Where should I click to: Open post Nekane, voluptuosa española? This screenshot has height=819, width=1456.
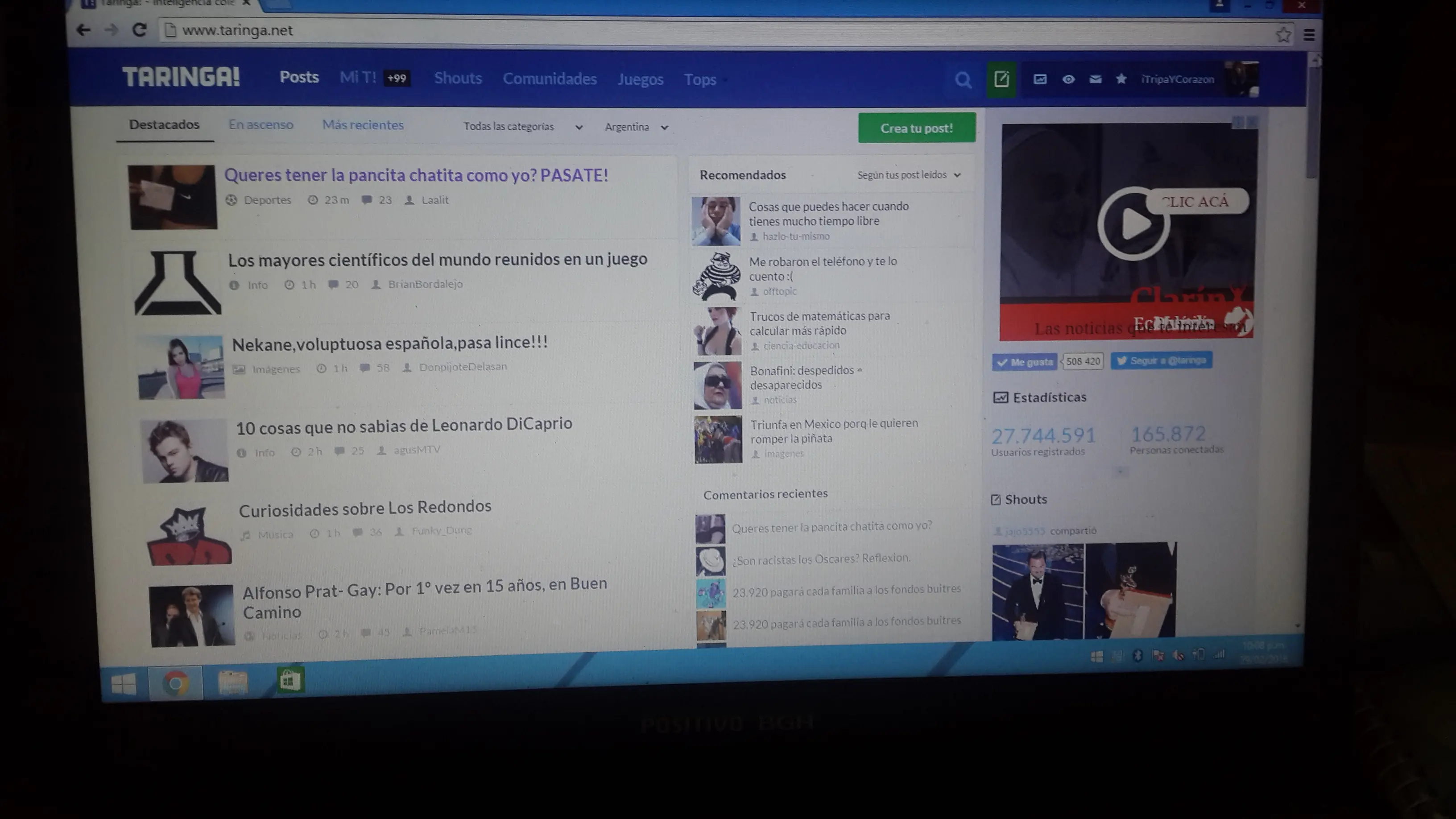[389, 343]
